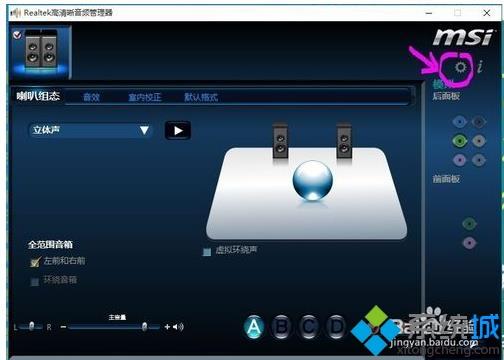This screenshot has width=504, height=360.
Task: Adjust the L/R balance slider
Action: [x=31, y=326]
